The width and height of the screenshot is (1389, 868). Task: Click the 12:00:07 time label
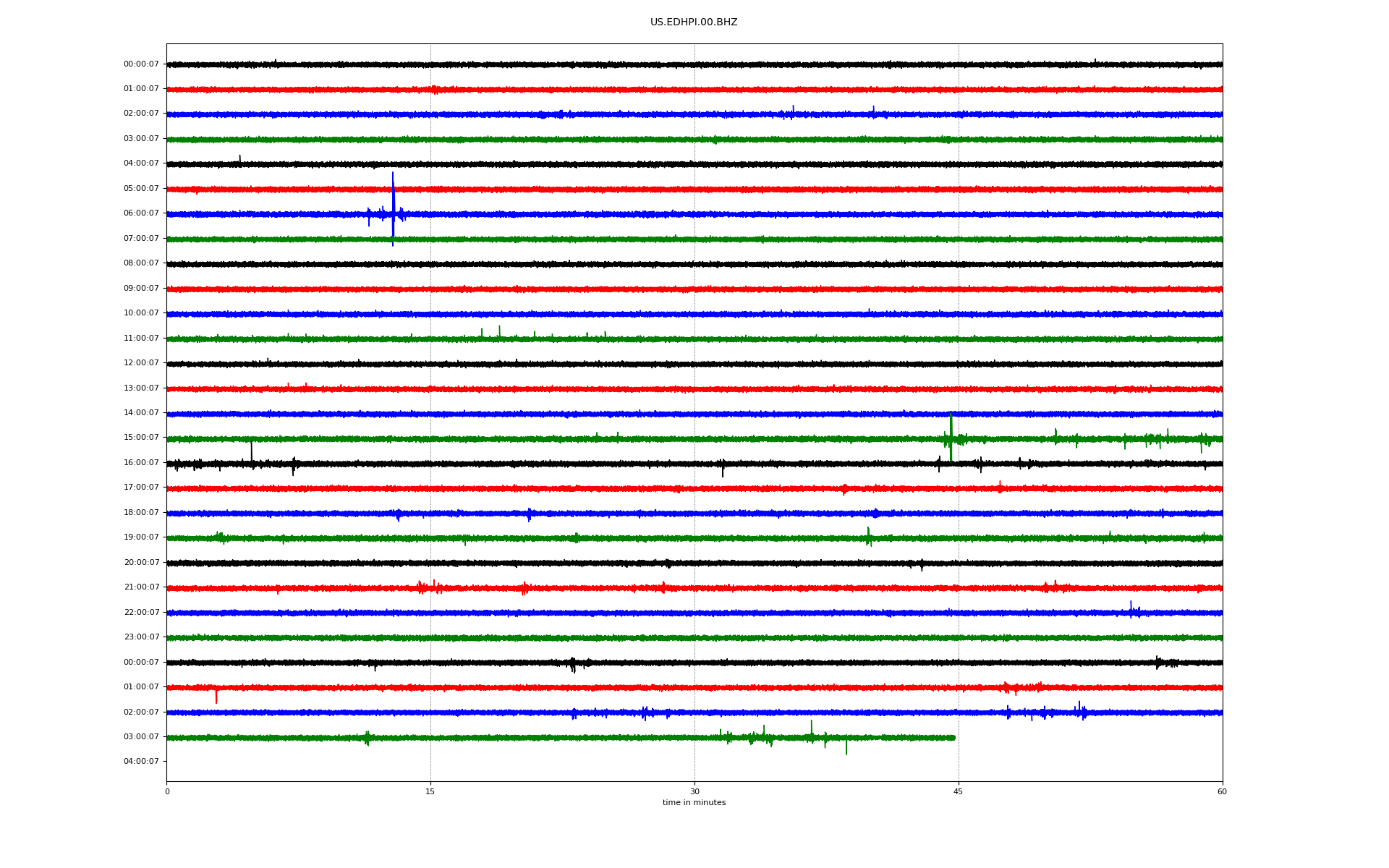pos(141,363)
